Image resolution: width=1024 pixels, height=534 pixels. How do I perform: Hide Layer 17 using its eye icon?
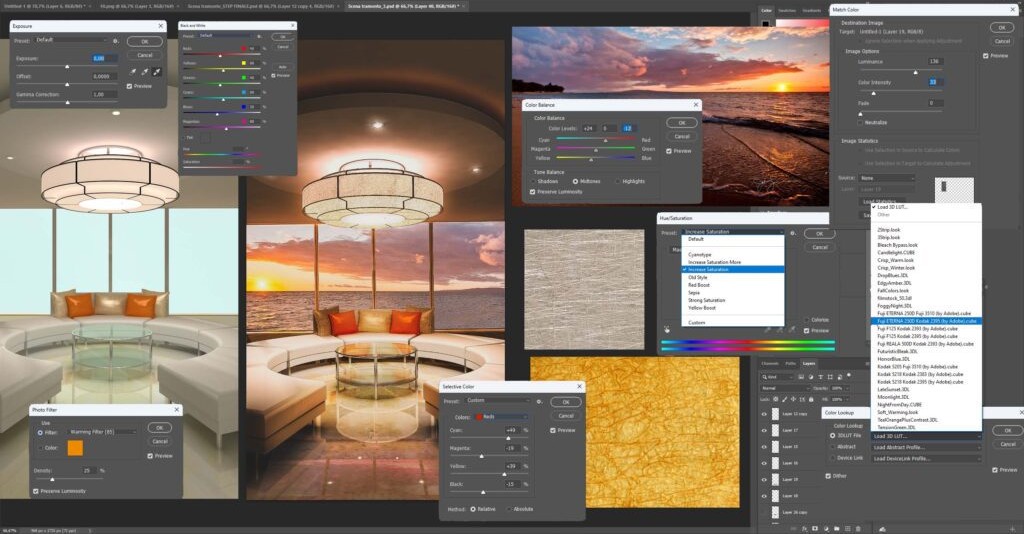pyautogui.click(x=764, y=430)
